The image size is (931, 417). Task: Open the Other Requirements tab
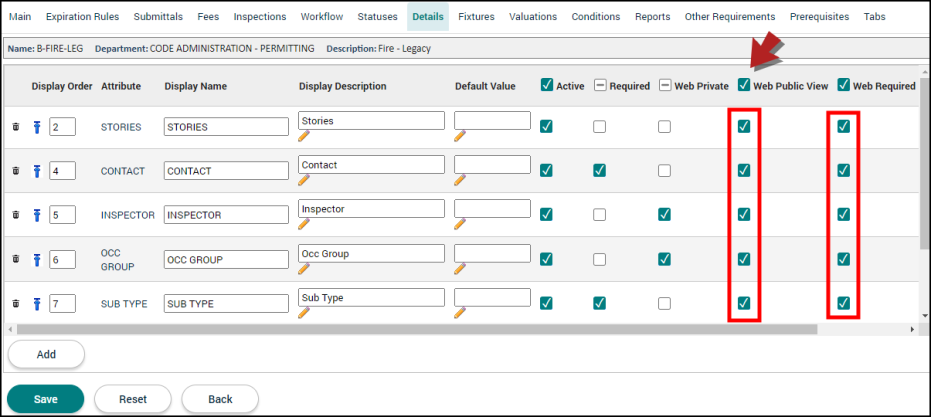(x=730, y=17)
